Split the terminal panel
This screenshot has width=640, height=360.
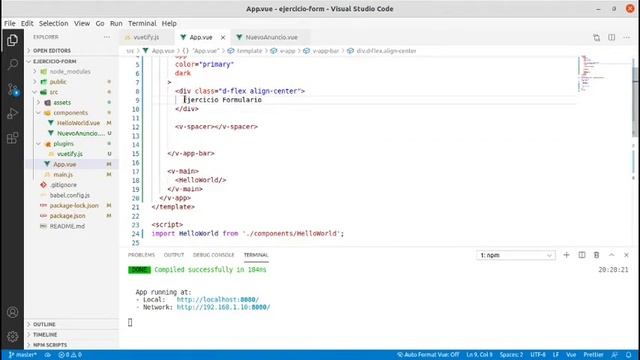point(582,255)
